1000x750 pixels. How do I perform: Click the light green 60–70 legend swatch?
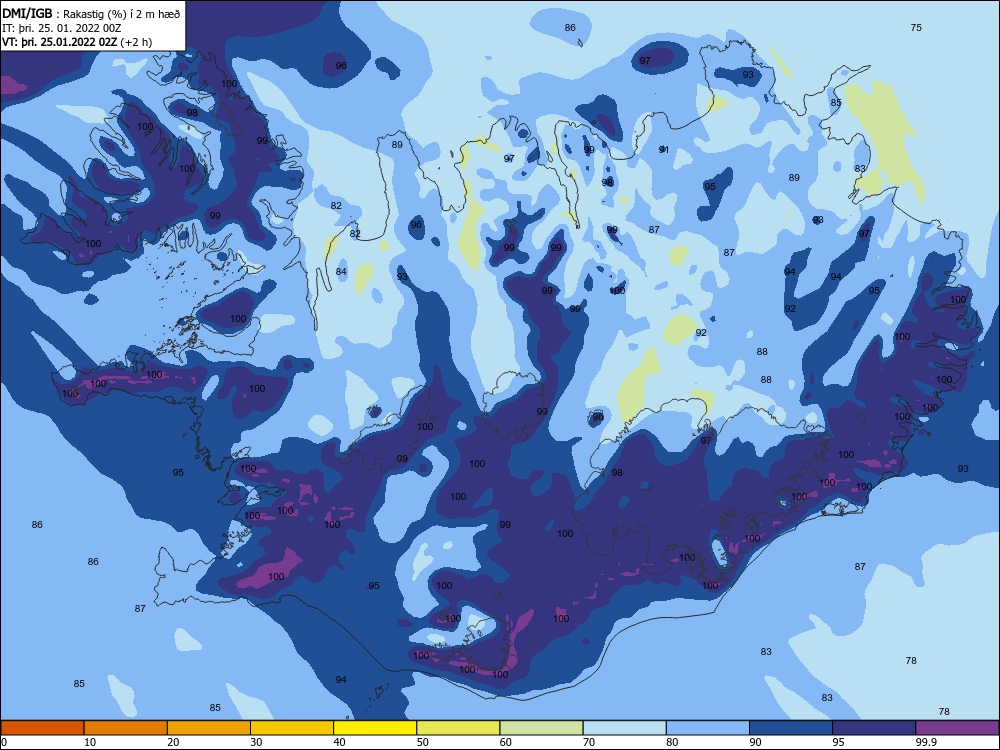tap(541, 728)
